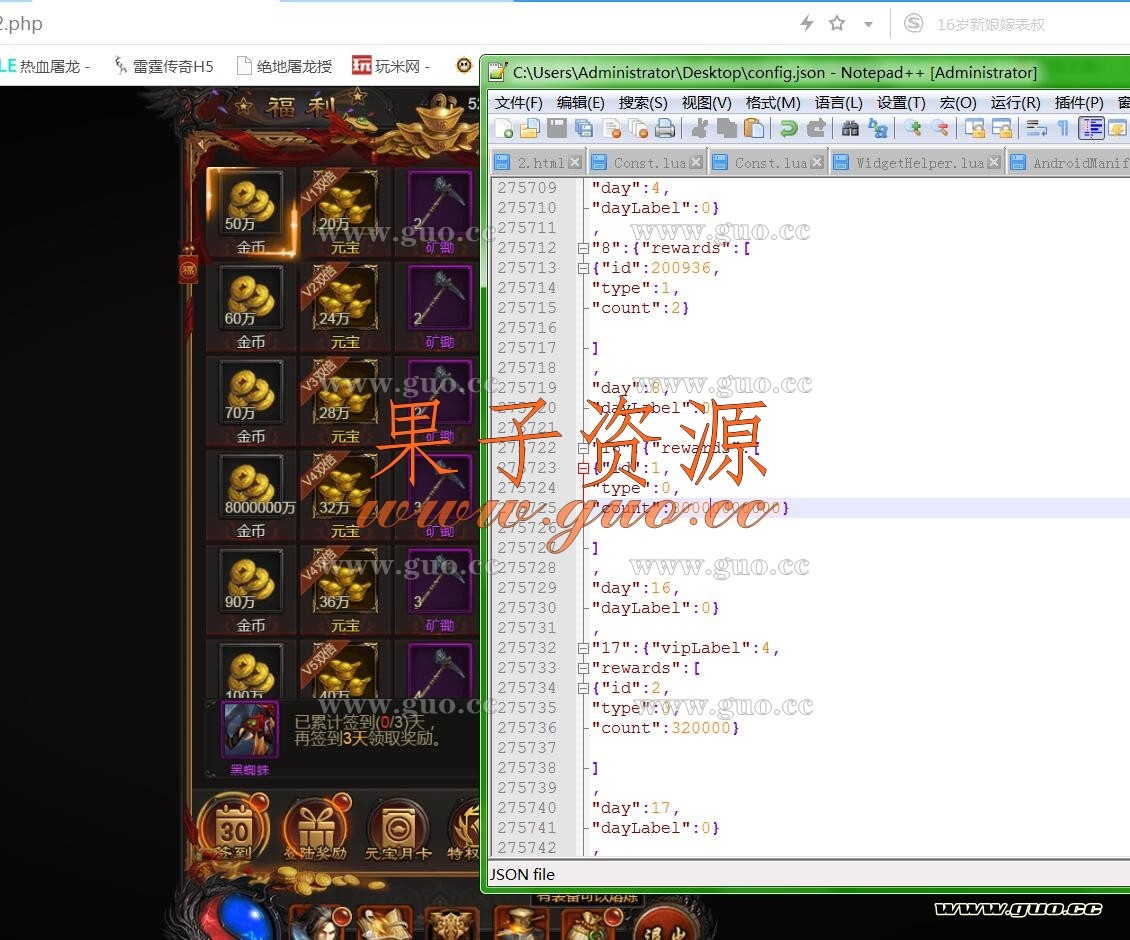Select the 50万 金币 reward in game

pos(251,212)
